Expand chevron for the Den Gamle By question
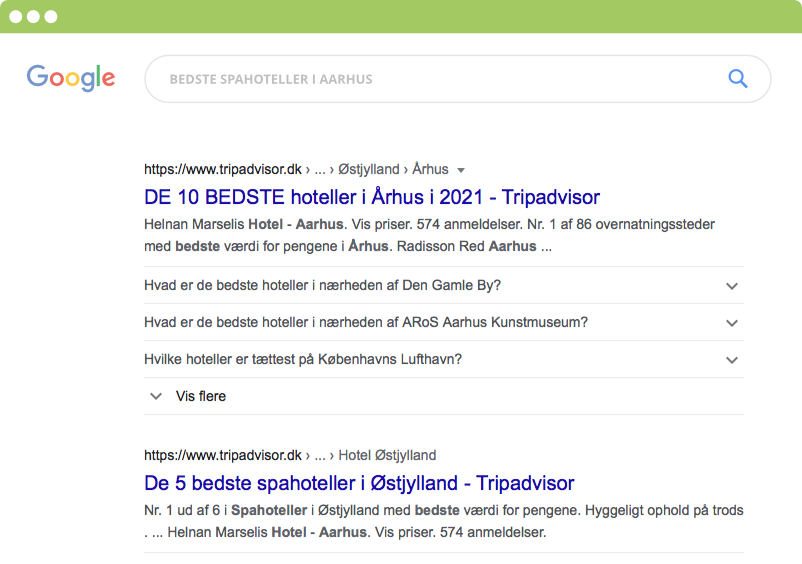Screen dimensions: 802x564 click(x=732, y=286)
